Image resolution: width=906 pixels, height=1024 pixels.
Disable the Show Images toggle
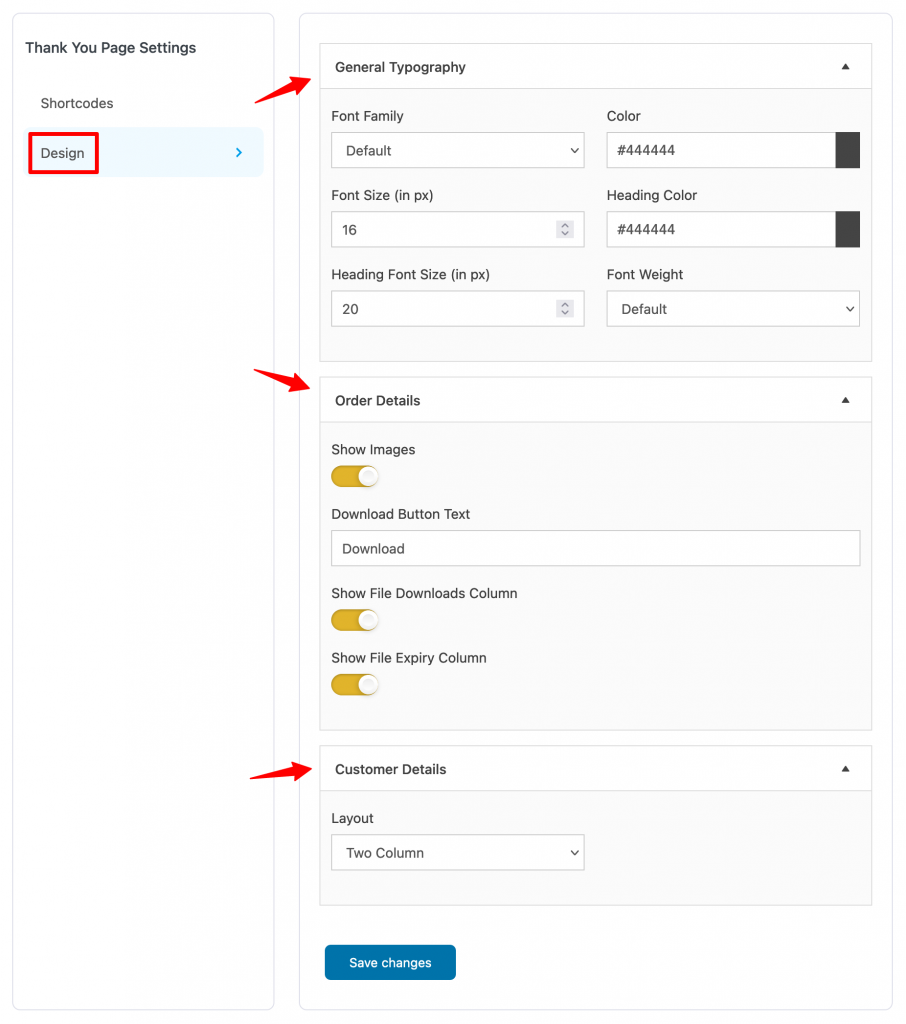click(x=355, y=476)
